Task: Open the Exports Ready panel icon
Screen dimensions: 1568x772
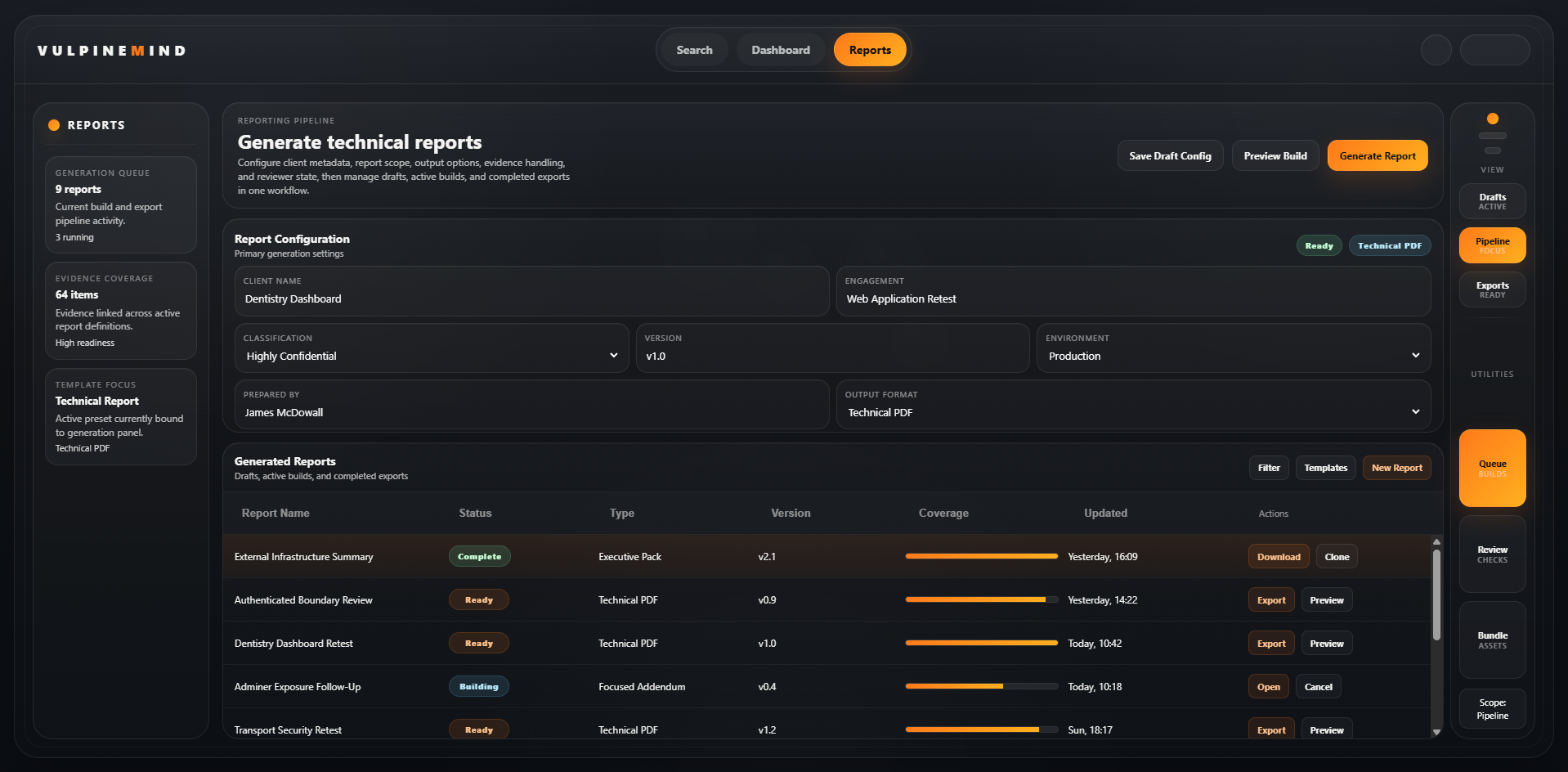Action: click(1491, 289)
